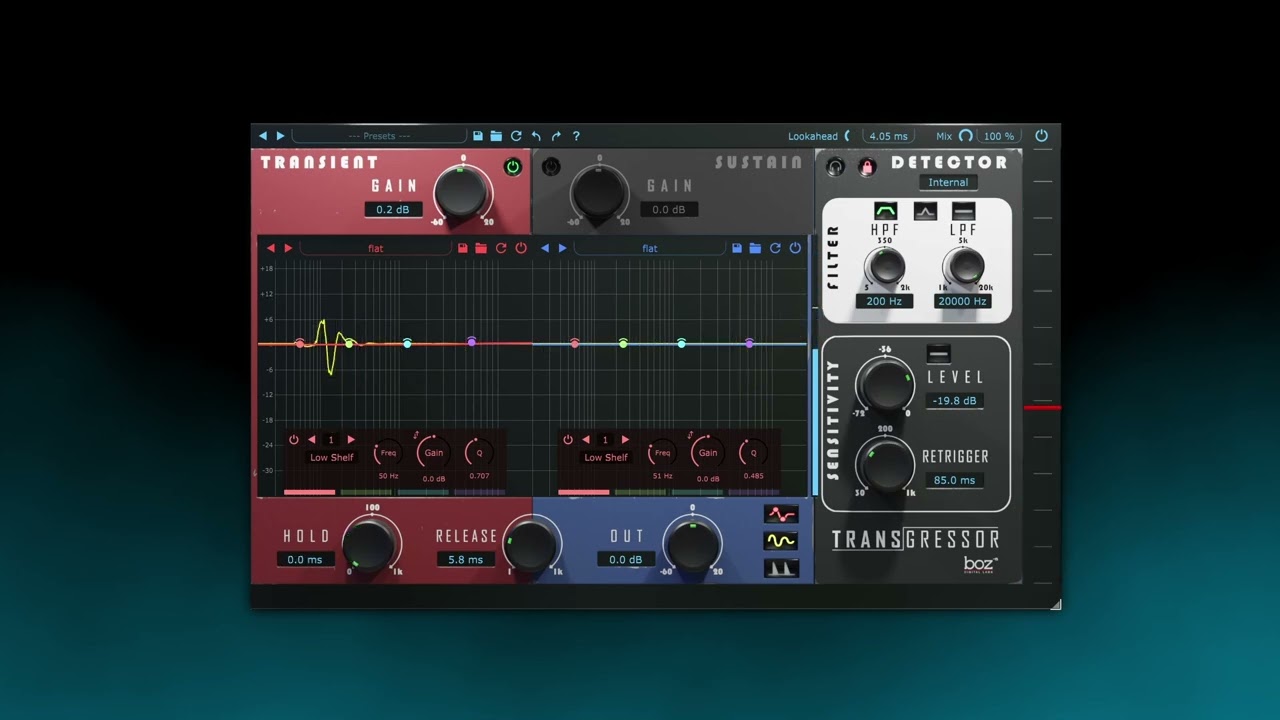Redo last change
The image size is (1280, 720).
coord(556,136)
